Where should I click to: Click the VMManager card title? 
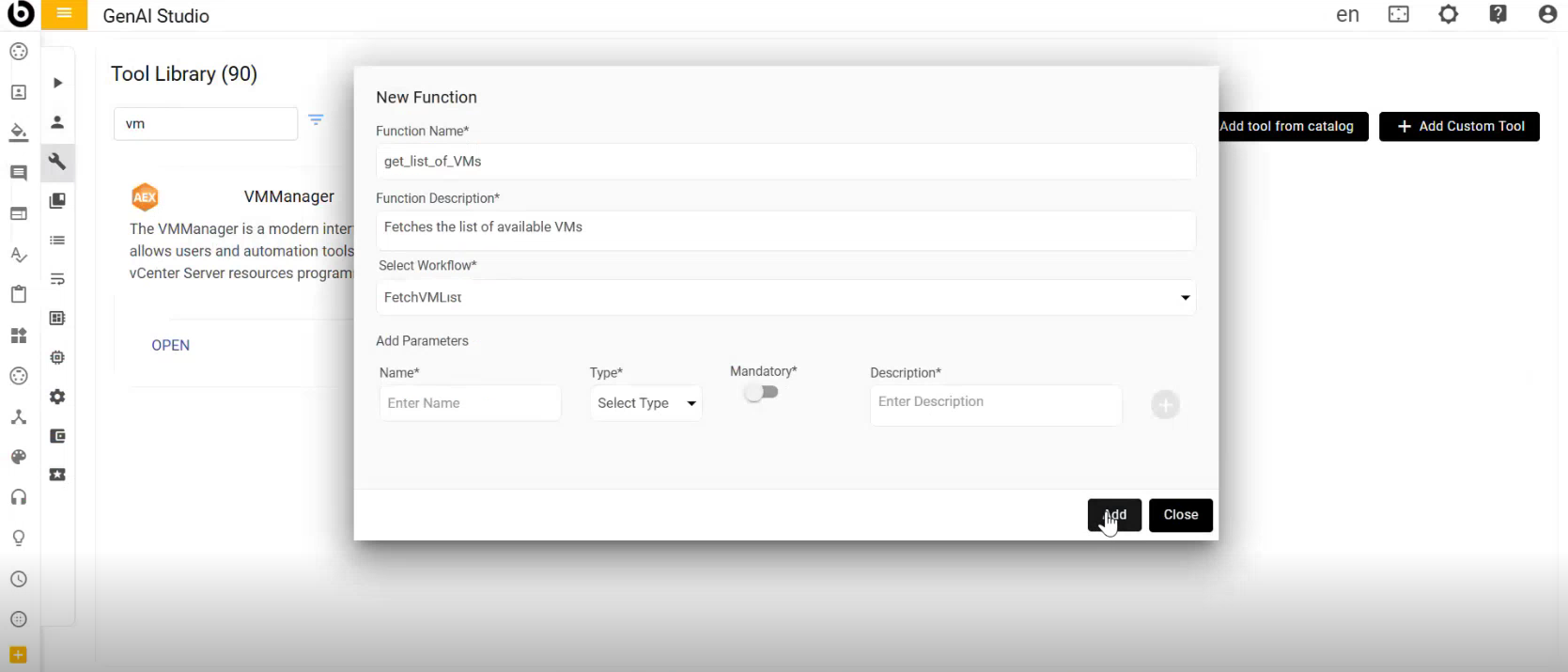click(x=289, y=196)
